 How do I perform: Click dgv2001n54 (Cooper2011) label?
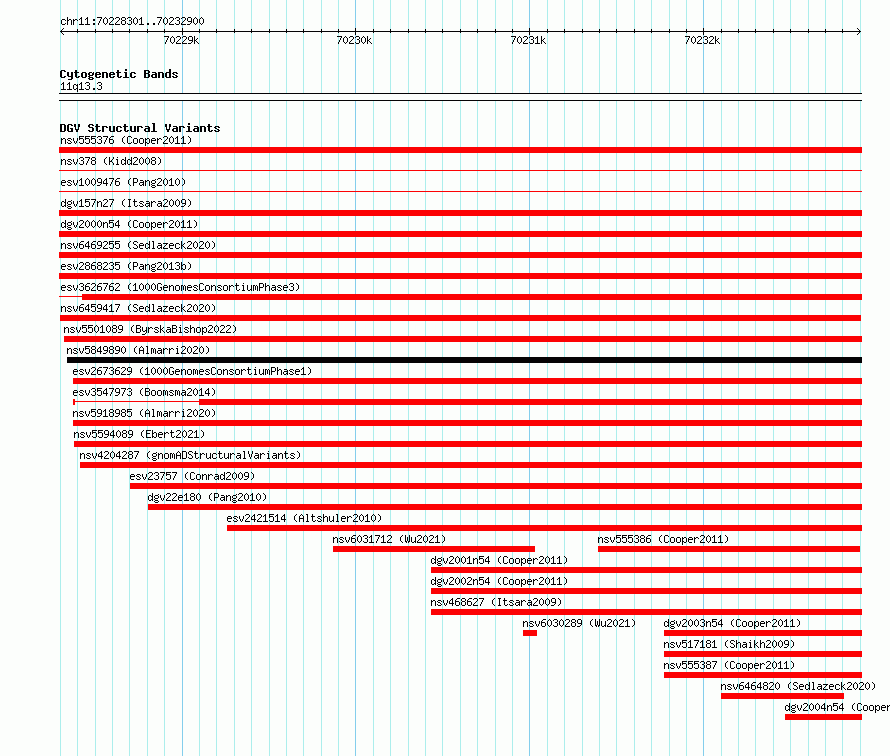point(499,560)
